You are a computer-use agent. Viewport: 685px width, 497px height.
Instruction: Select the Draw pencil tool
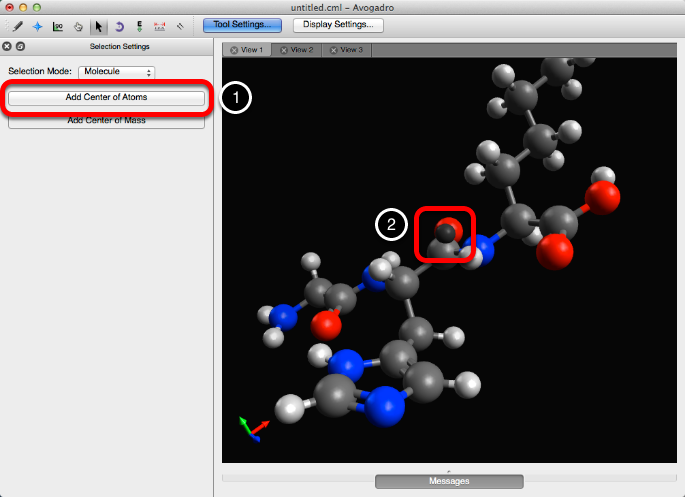coord(18,26)
